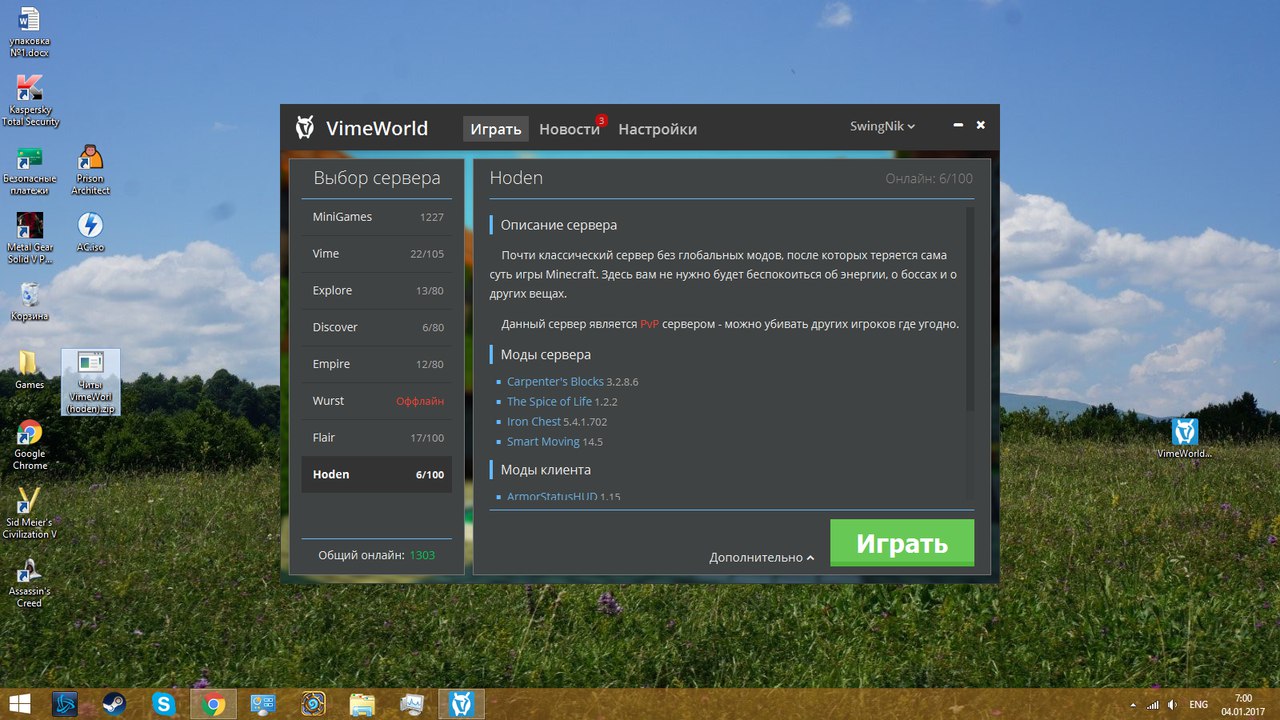1280x720 pixels.
Task: Click the Hoden server title heading
Action: pos(516,177)
